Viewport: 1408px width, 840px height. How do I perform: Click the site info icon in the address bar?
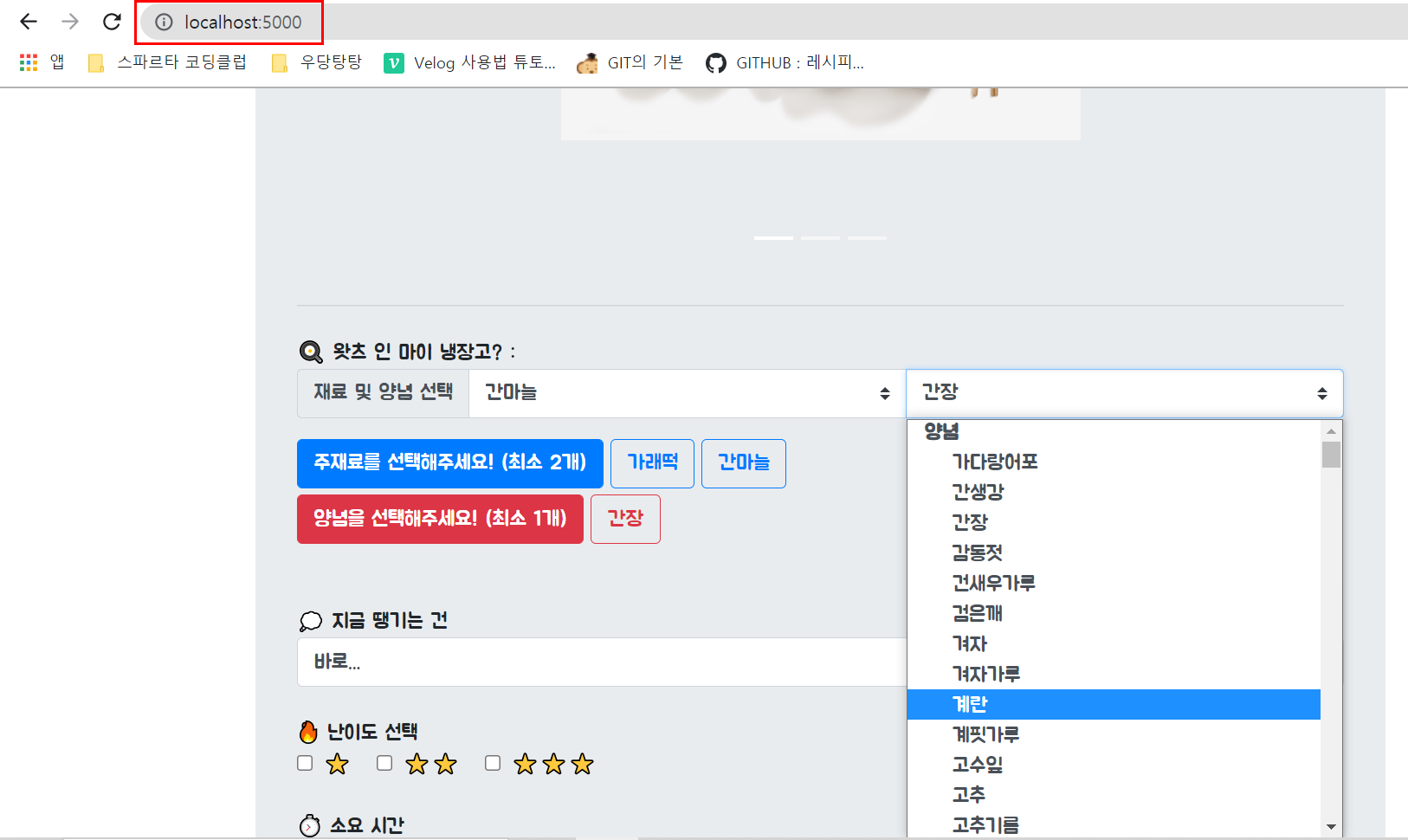pos(164,23)
